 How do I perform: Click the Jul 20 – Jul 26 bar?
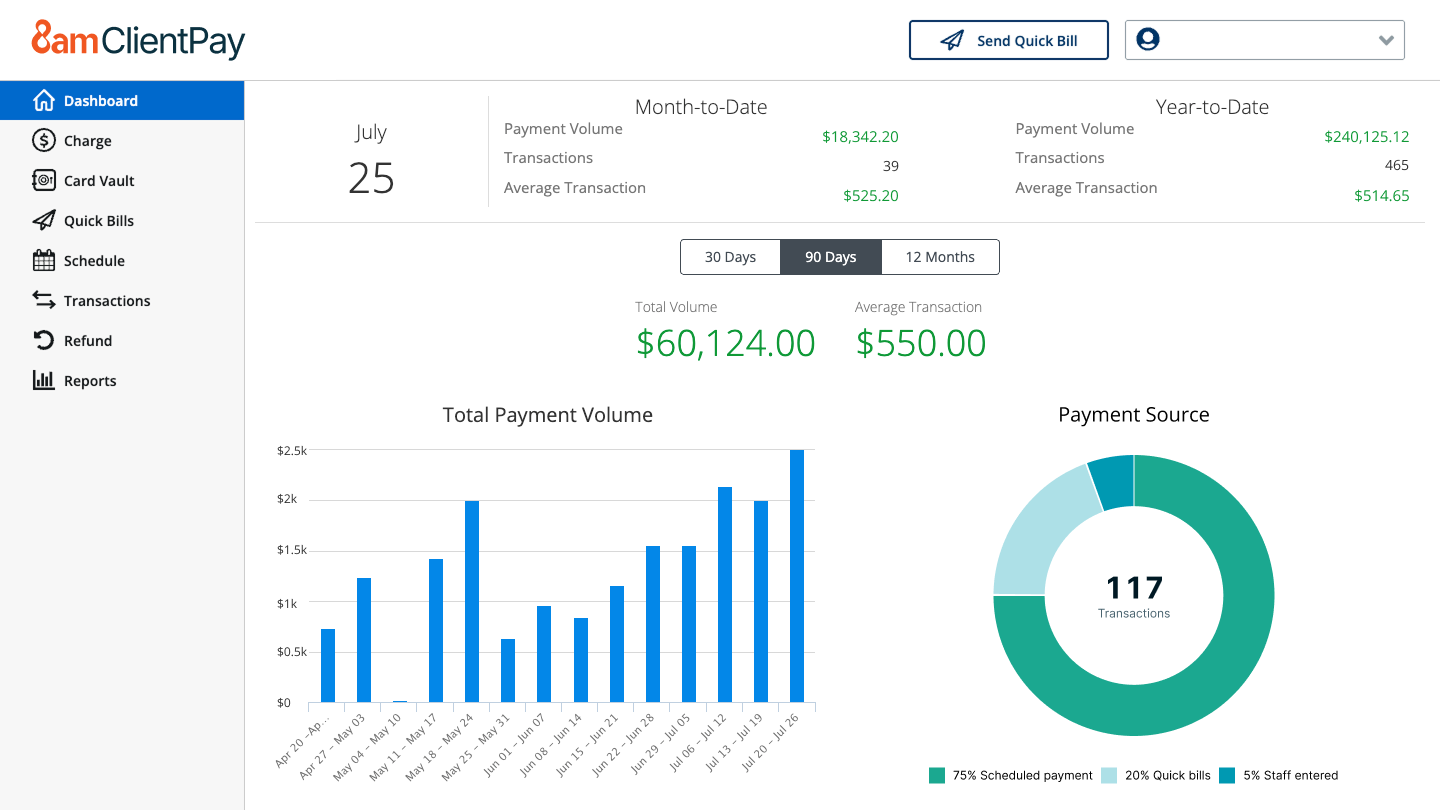[797, 576]
